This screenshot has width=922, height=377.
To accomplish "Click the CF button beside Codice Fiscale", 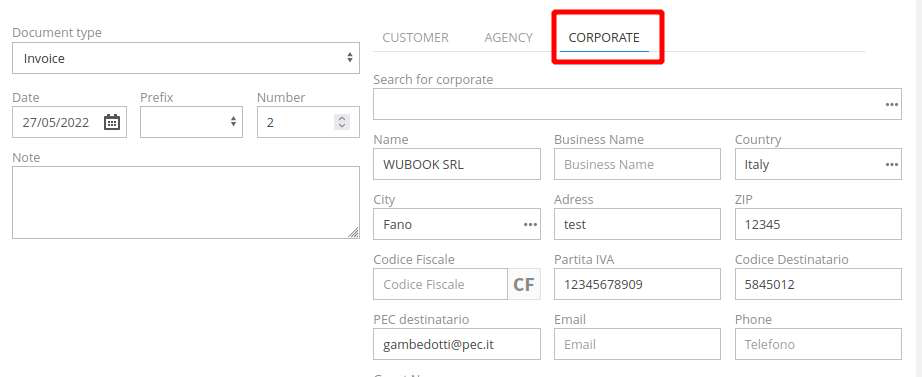I will pyautogui.click(x=524, y=285).
